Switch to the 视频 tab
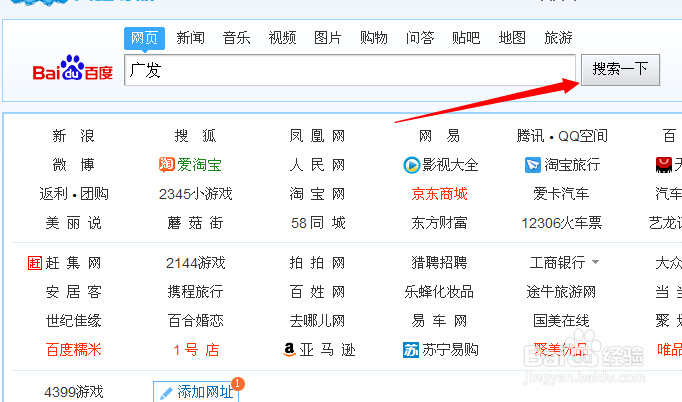The image size is (682, 402). tap(282, 38)
